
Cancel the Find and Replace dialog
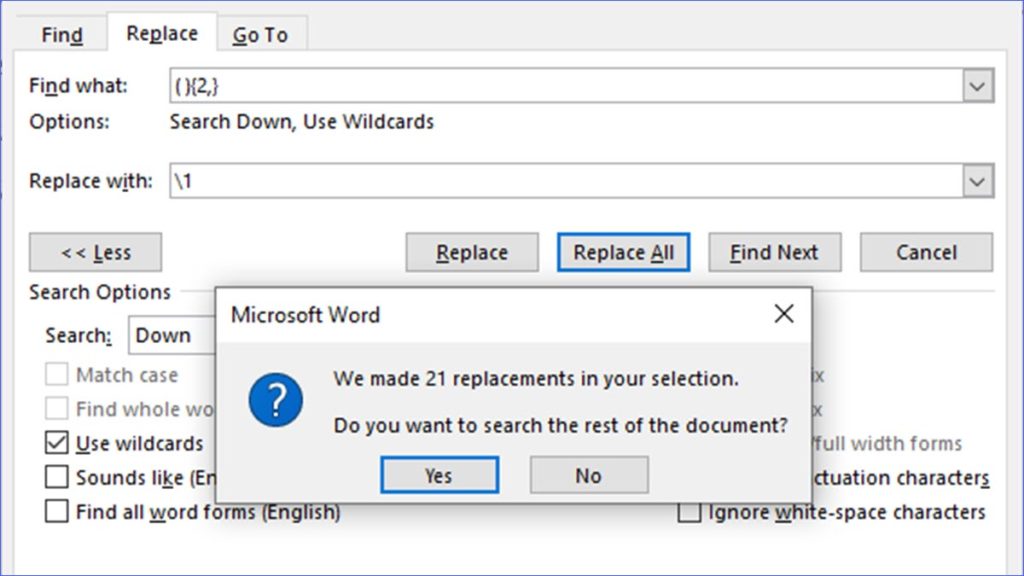(926, 253)
